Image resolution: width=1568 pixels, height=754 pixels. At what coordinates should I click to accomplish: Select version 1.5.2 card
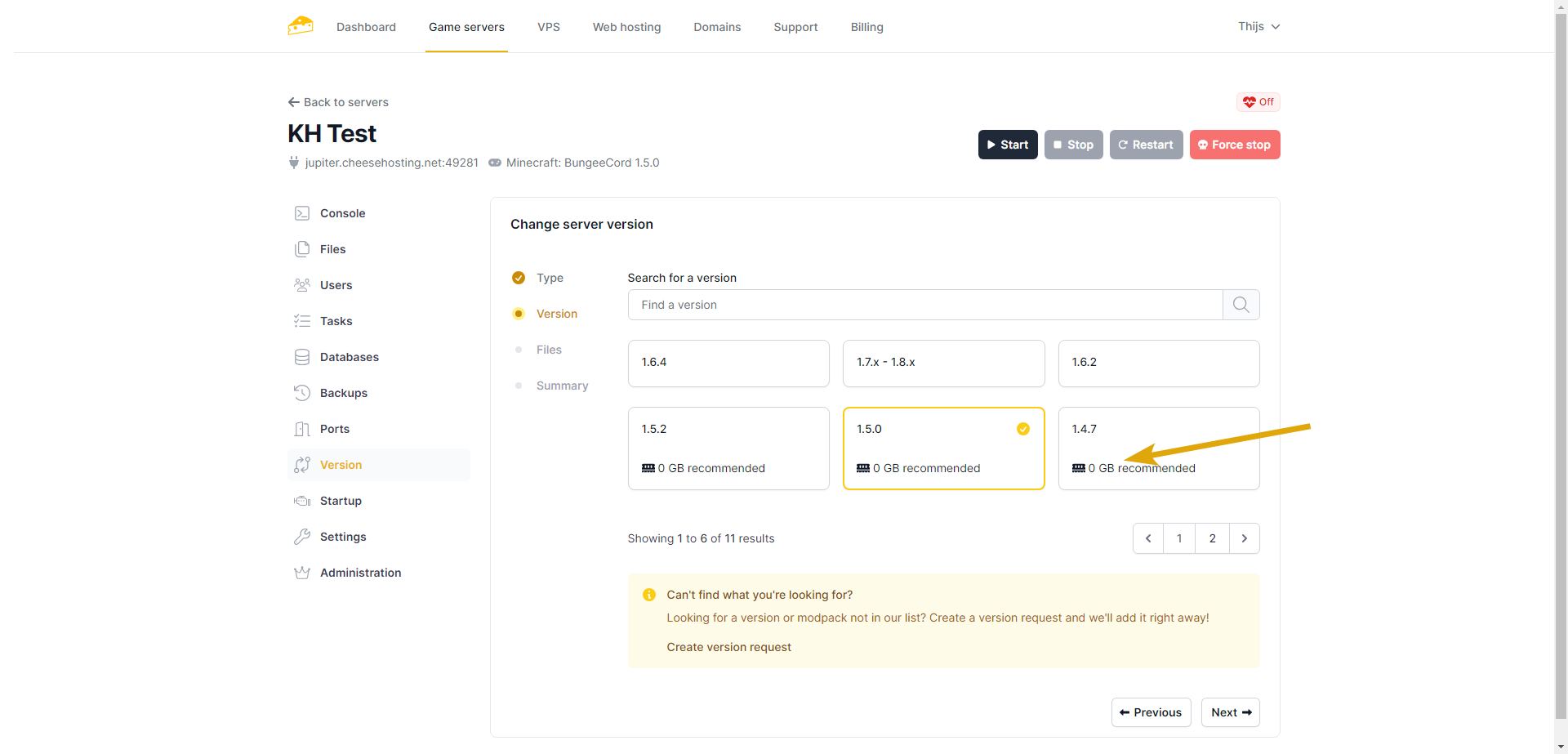pos(728,448)
